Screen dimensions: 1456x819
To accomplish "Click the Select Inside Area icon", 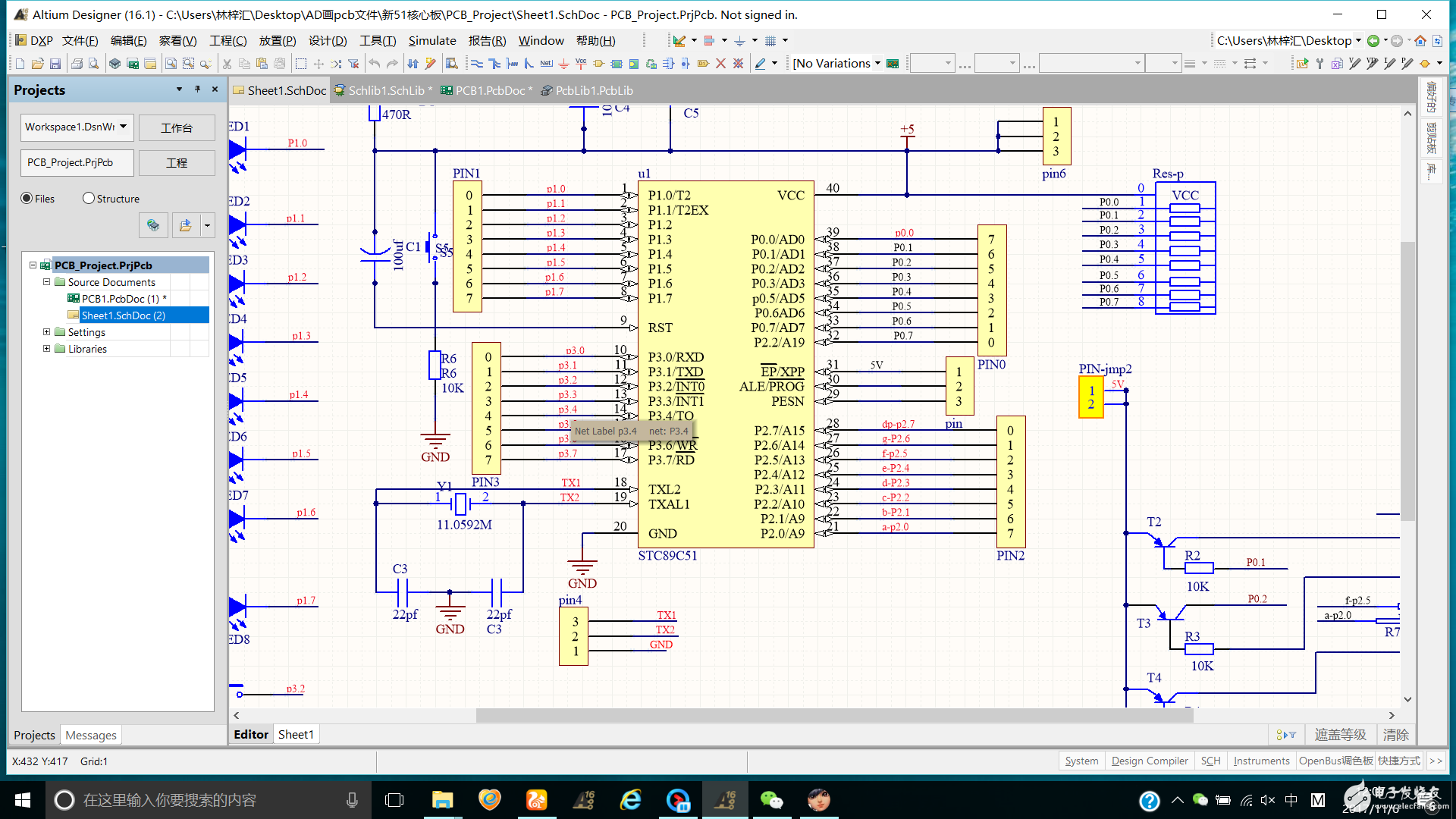I will click(x=301, y=64).
